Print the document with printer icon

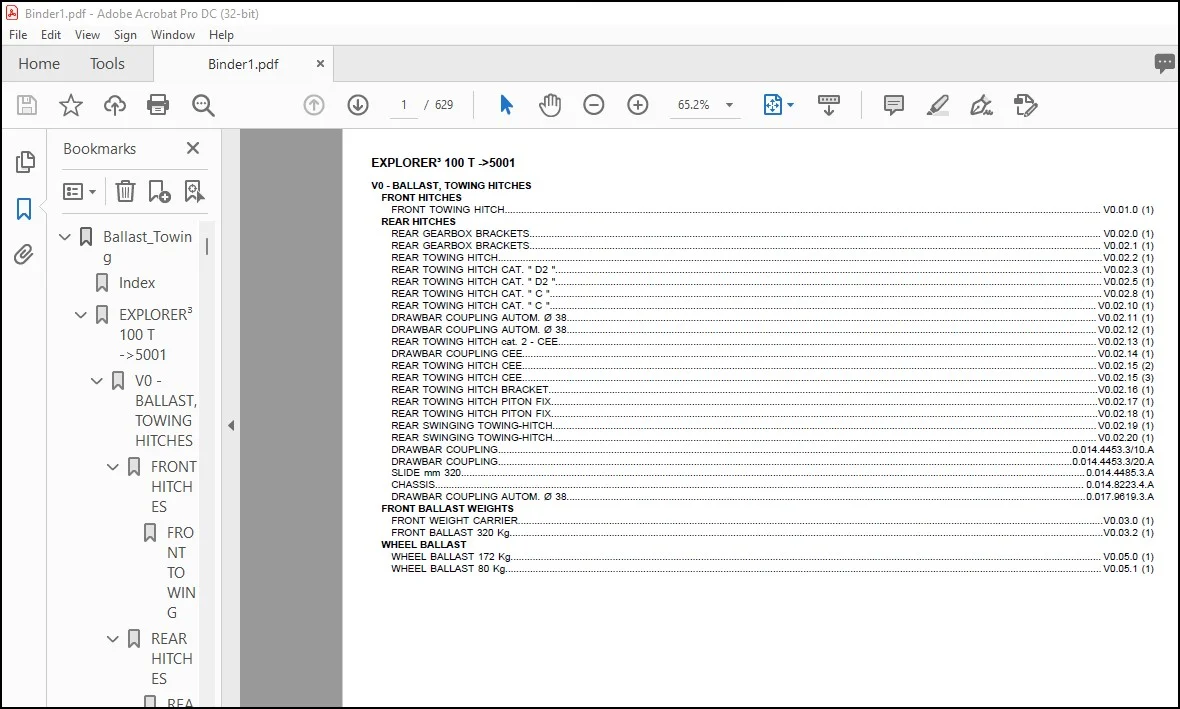click(x=158, y=105)
